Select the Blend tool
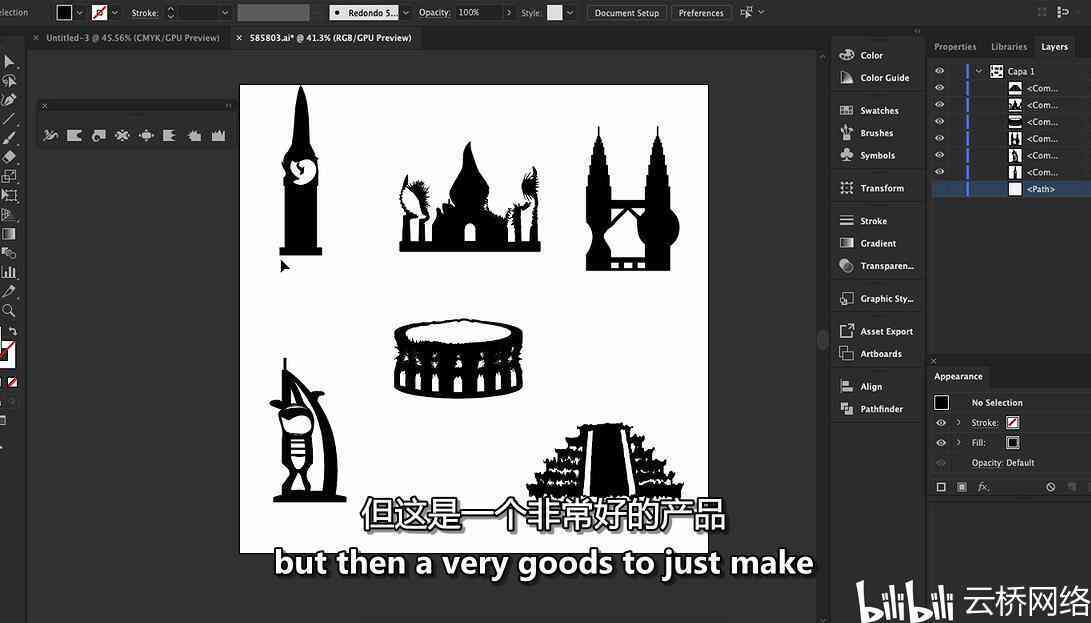 pyautogui.click(x=9, y=253)
